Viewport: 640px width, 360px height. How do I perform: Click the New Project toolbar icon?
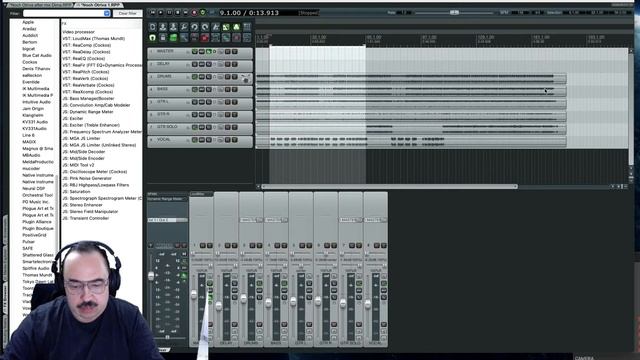[153, 27]
